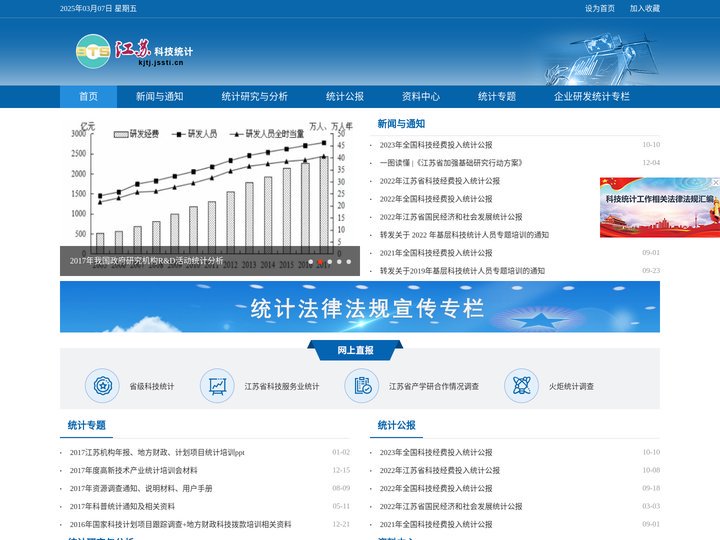Open the 2017年我国政府研究机构R&D活动统计分析 slide caption

tap(146, 261)
